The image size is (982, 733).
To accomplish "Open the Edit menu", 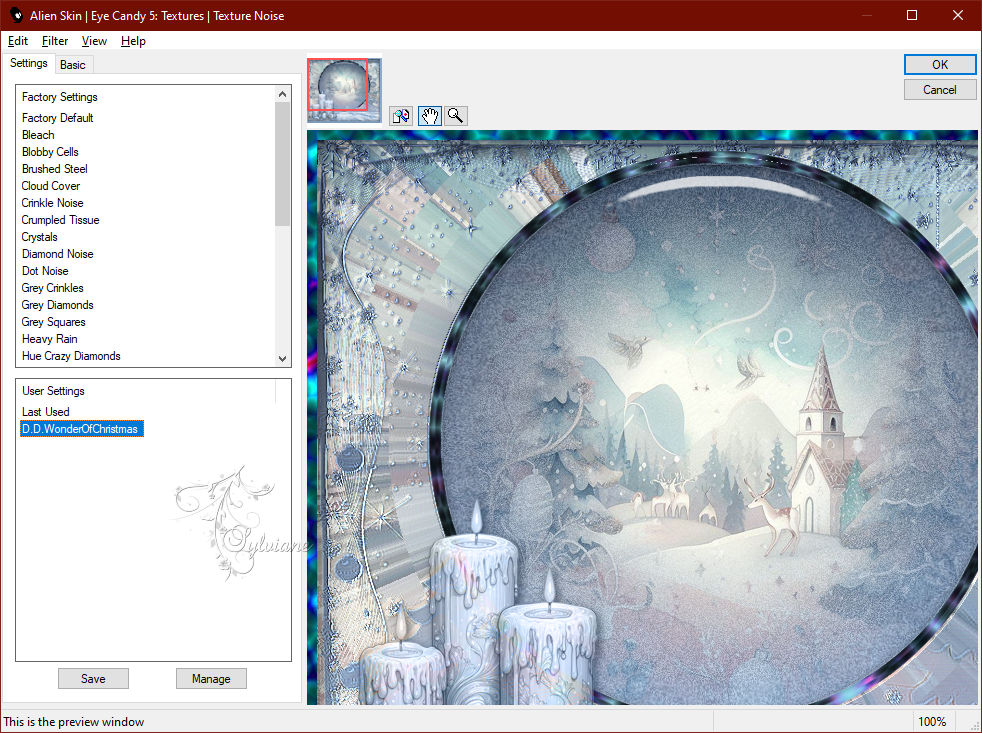I will tap(18, 41).
